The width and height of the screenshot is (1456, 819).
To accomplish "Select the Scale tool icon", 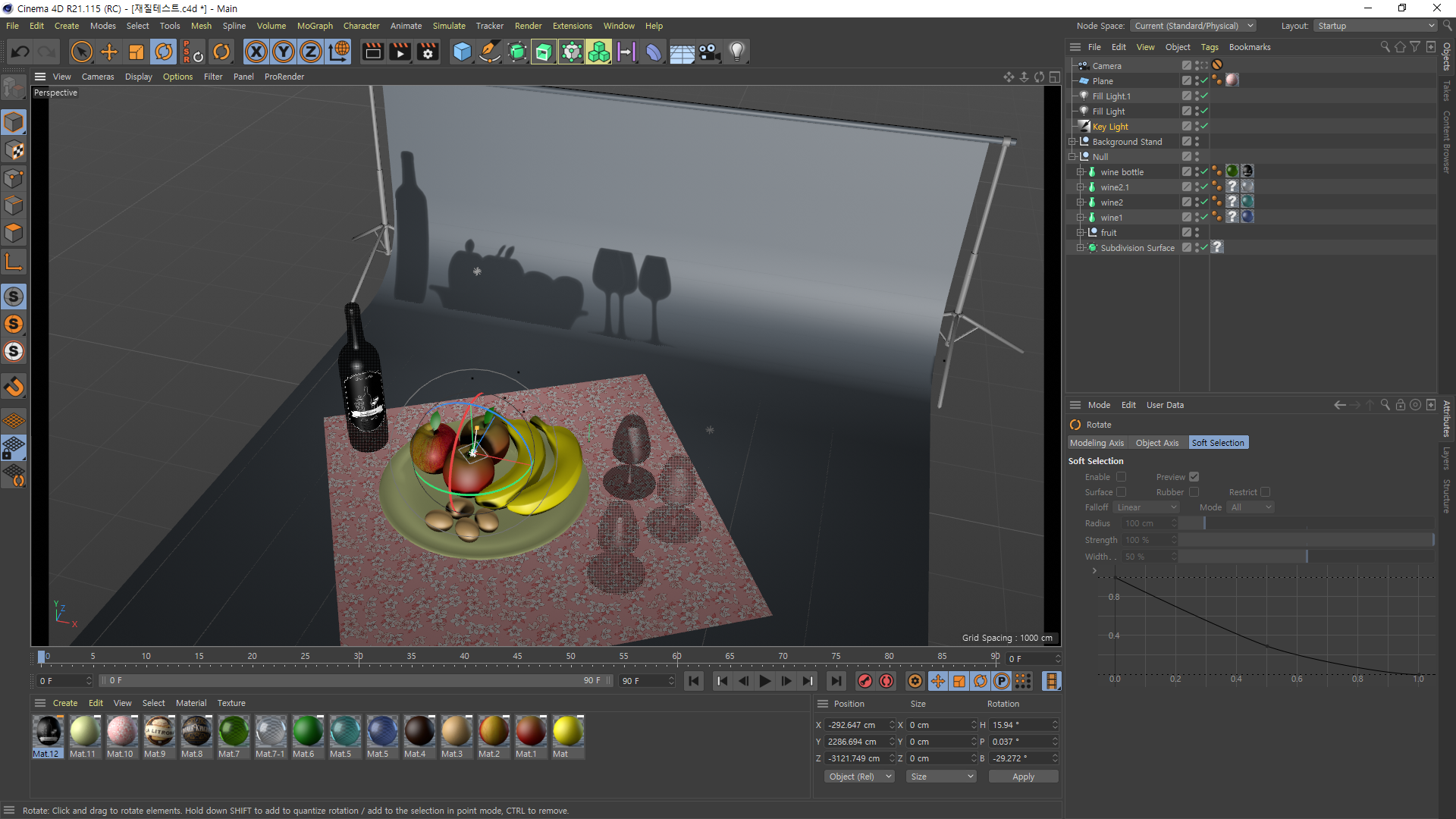I will coord(136,52).
